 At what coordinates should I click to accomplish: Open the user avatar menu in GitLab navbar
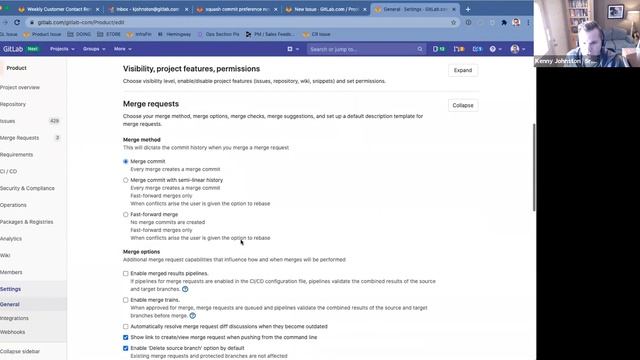tap(518, 49)
